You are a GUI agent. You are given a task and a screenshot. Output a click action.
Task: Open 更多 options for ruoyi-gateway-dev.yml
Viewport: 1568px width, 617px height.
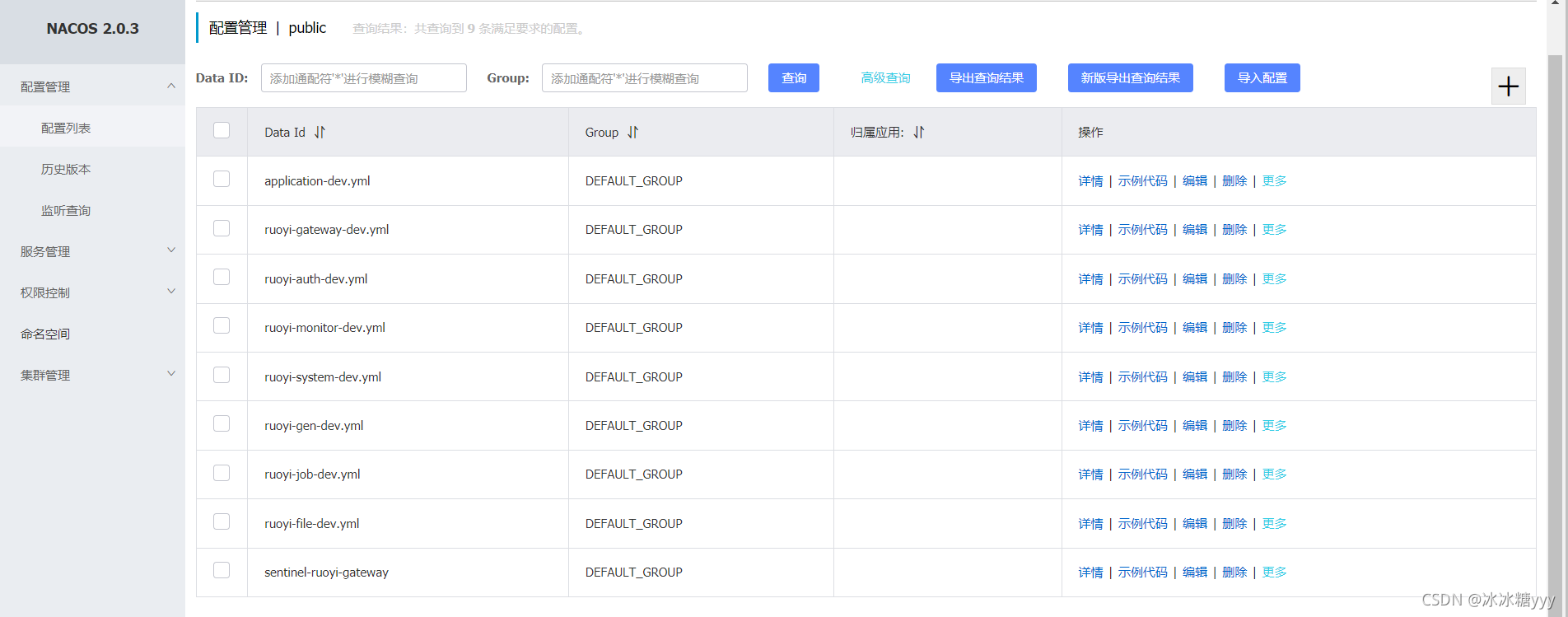1274,230
